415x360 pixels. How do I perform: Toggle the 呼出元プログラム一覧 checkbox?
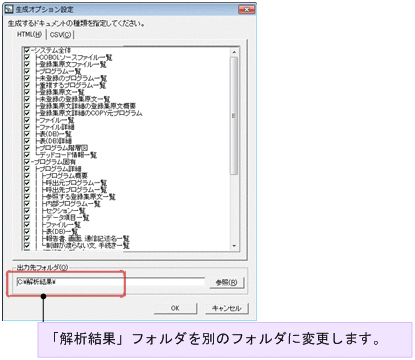click(x=27, y=183)
